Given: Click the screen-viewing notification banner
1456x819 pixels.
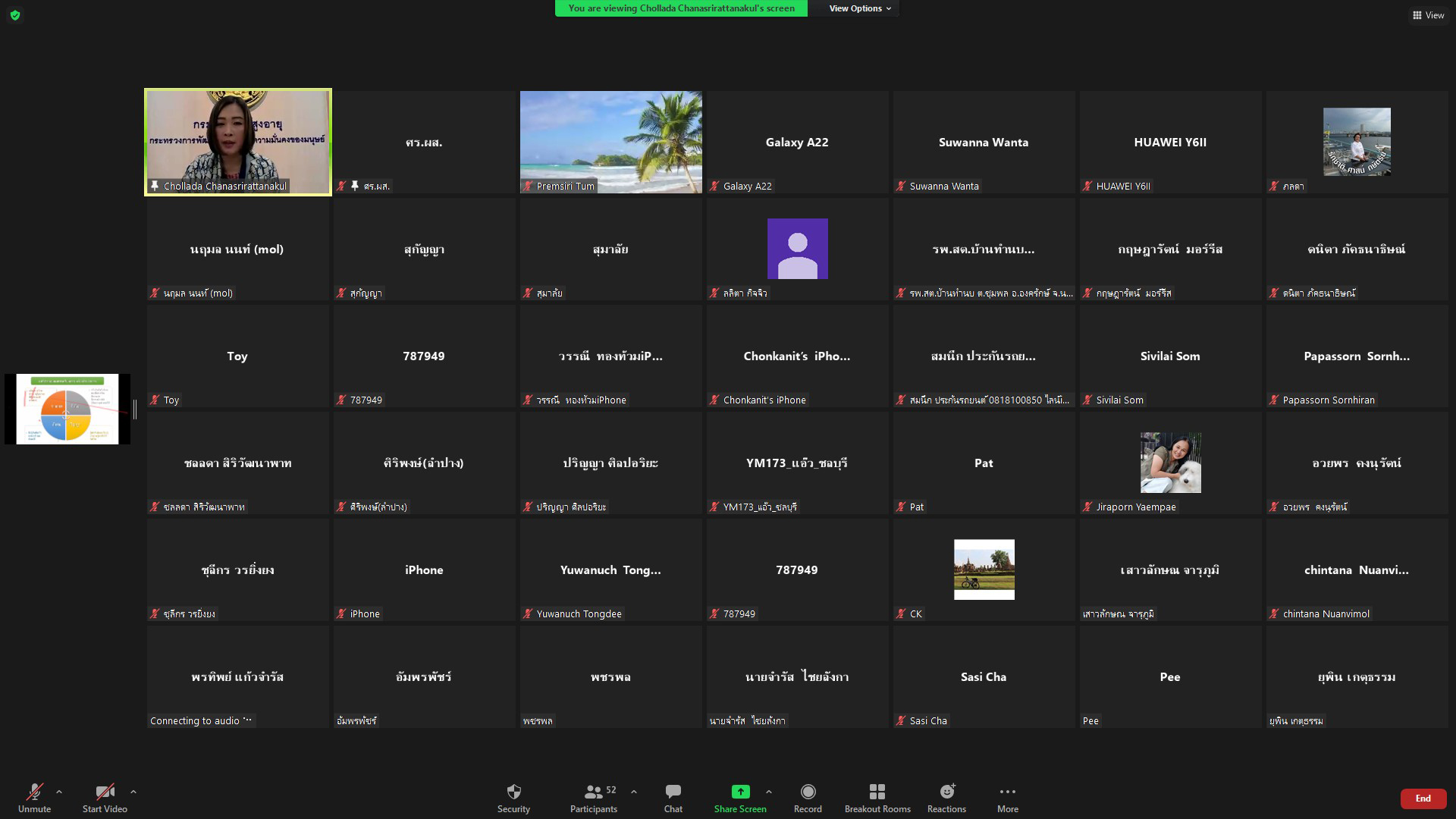Looking at the screenshot, I should pos(681,8).
